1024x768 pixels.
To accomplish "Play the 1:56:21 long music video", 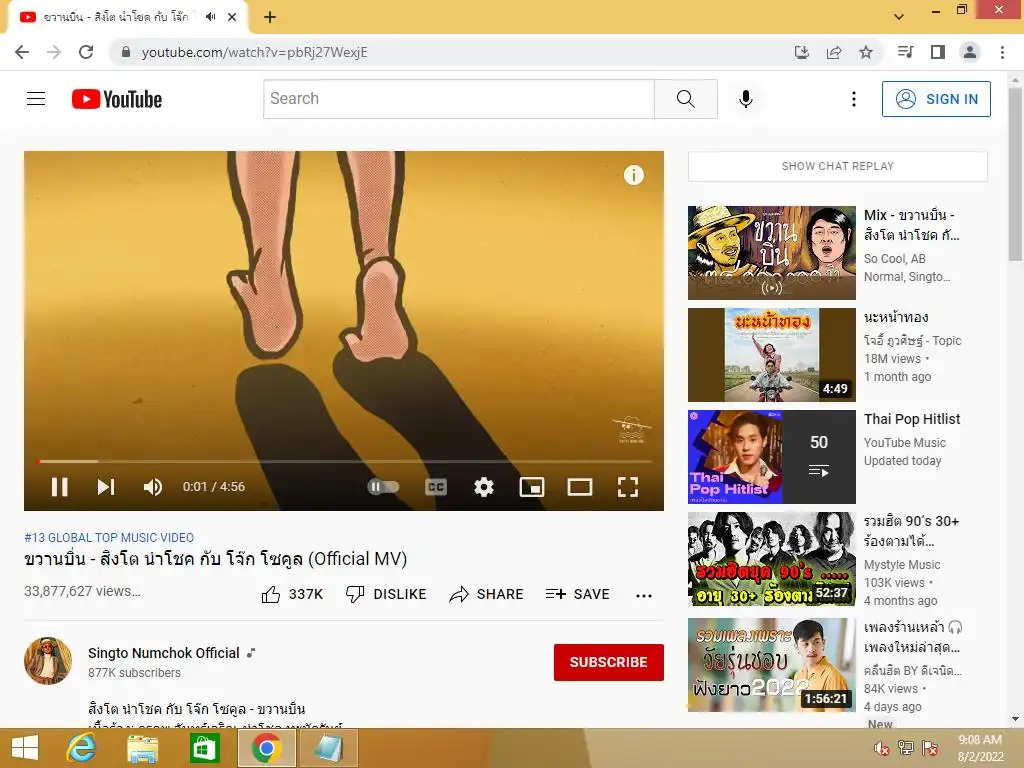I will click(x=772, y=665).
